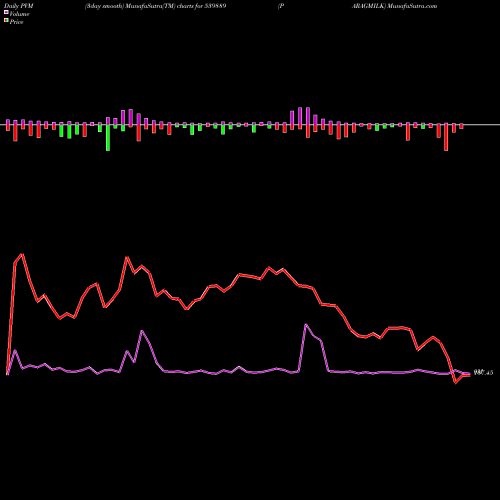Click the peak of the magenta volume line
Screen dimensions: 500x500
point(306,324)
